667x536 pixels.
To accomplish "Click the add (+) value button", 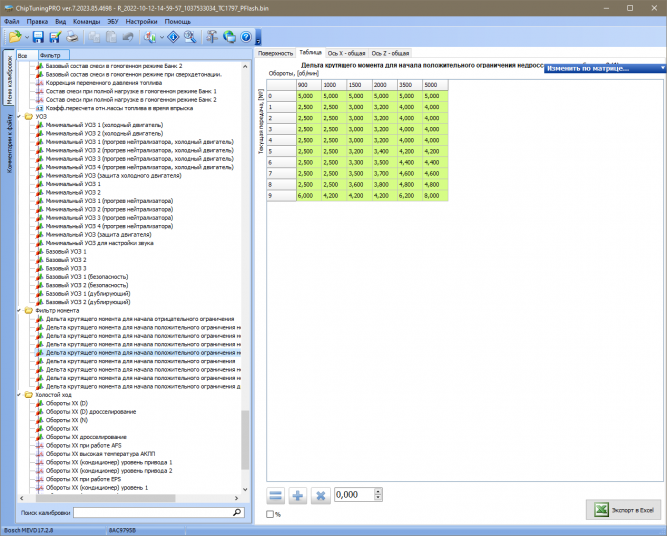I will pyautogui.click(x=298, y=496).
